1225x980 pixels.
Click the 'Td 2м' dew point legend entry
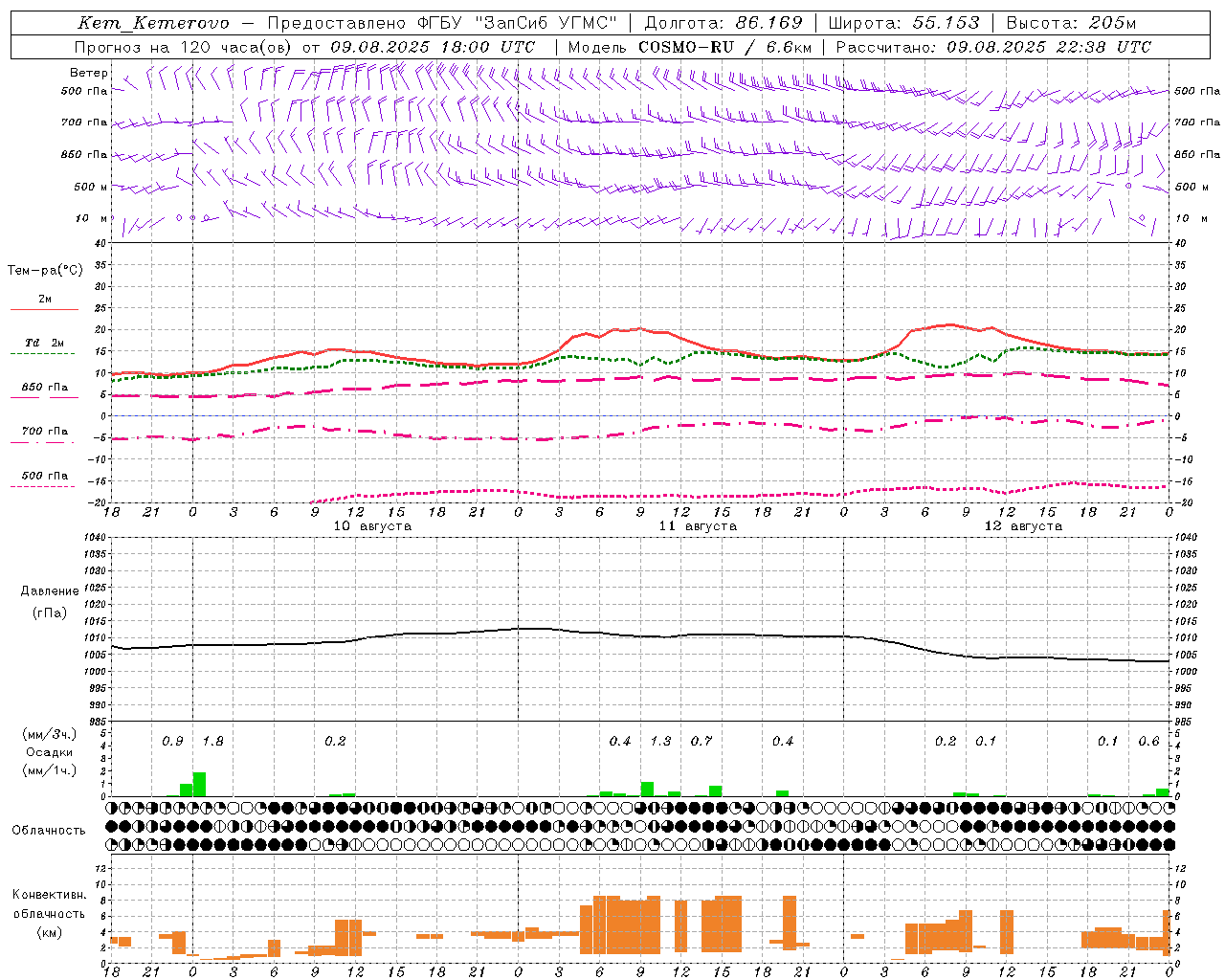[44, 343]
